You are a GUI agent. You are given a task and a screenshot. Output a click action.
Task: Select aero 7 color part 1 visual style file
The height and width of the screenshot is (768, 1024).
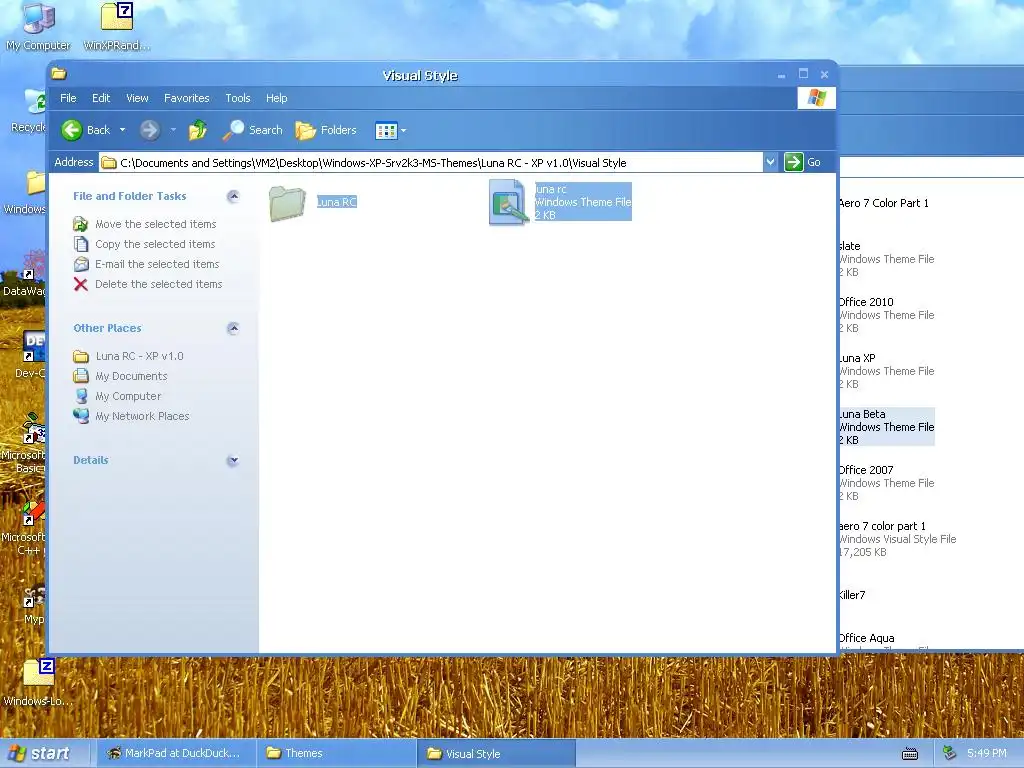[x=897, y=539]
